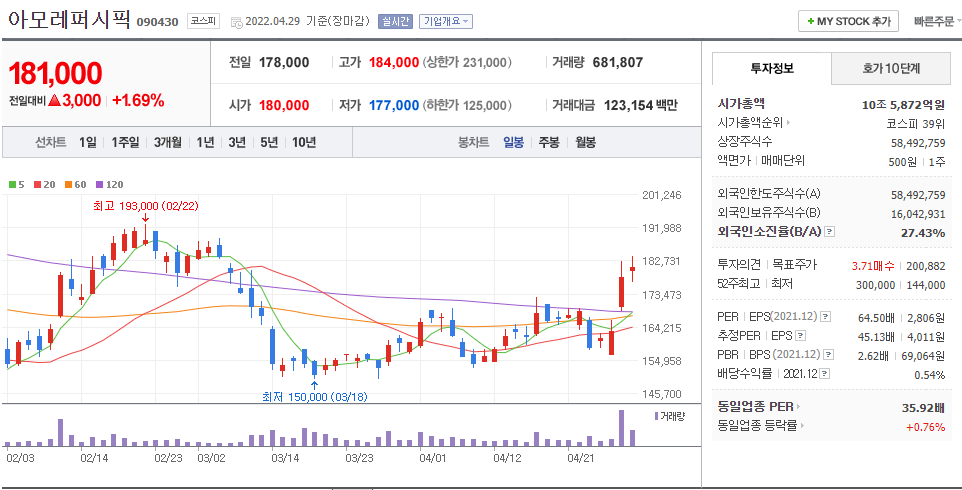962x490 pixels.
Task: Click the 고가 value 184,000
Action: point(393,62)
